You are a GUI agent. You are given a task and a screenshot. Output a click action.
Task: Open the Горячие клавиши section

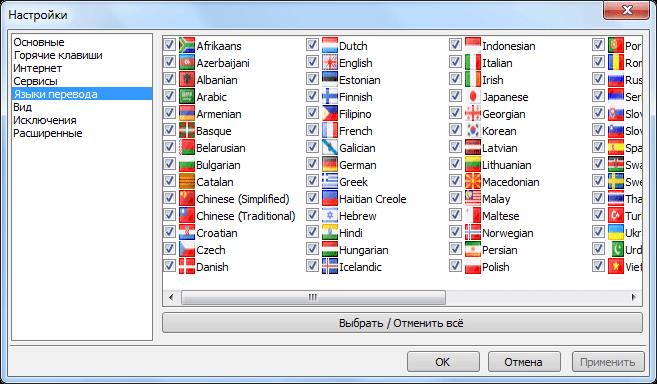click(58, 55)
